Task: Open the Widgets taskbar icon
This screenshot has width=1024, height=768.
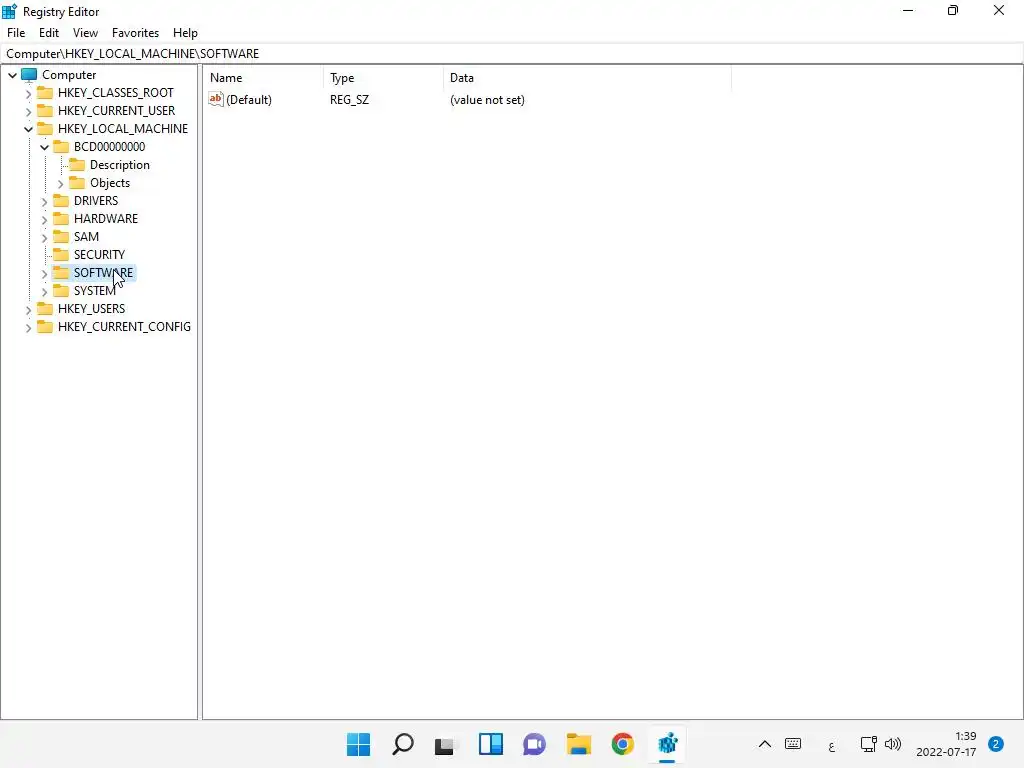Action: [x=490, y=744]
